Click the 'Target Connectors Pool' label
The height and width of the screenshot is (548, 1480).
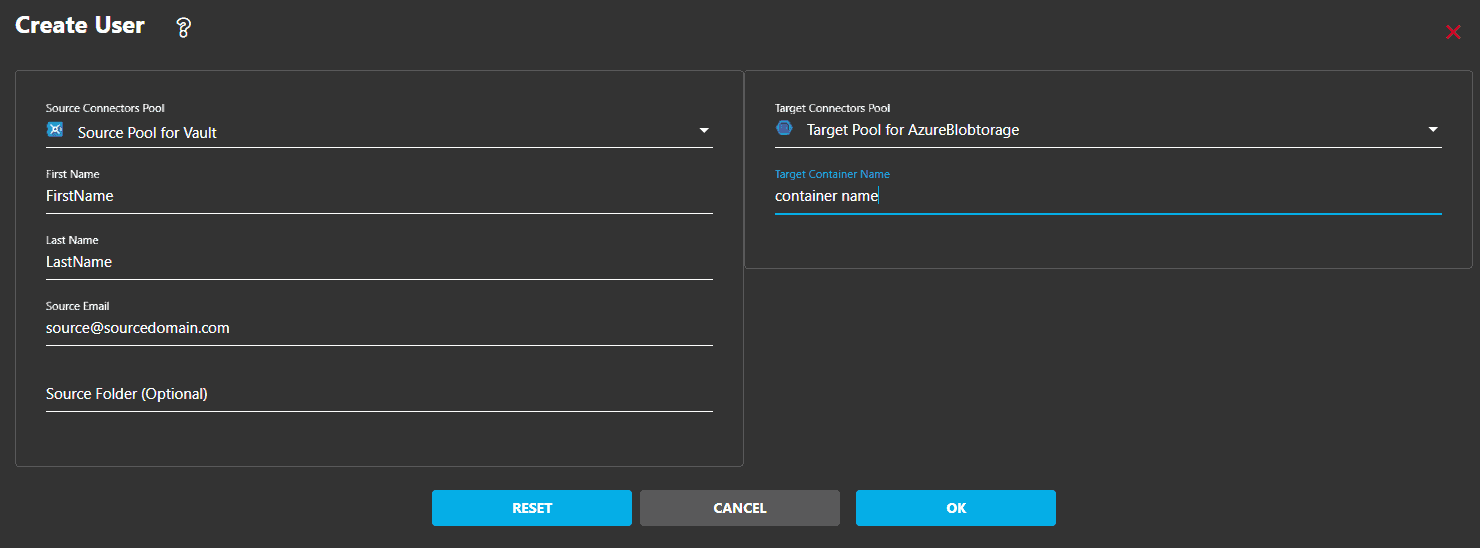pyautogui.click(x=832, y=108)
